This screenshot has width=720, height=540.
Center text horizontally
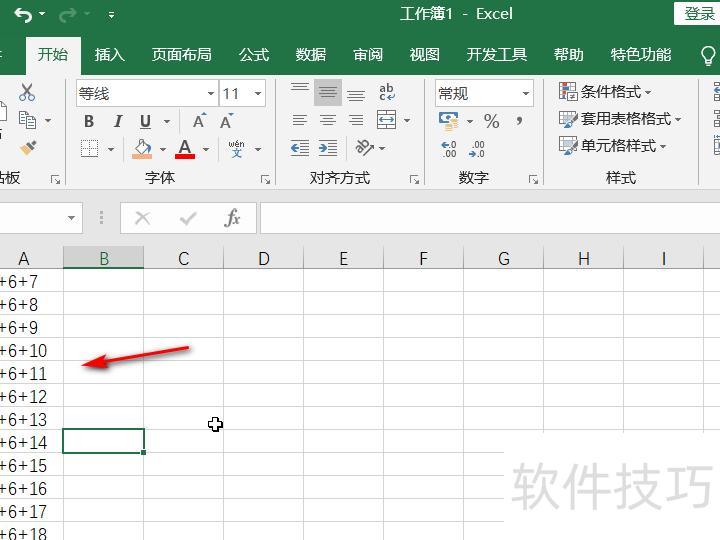(x=328, y=120)
